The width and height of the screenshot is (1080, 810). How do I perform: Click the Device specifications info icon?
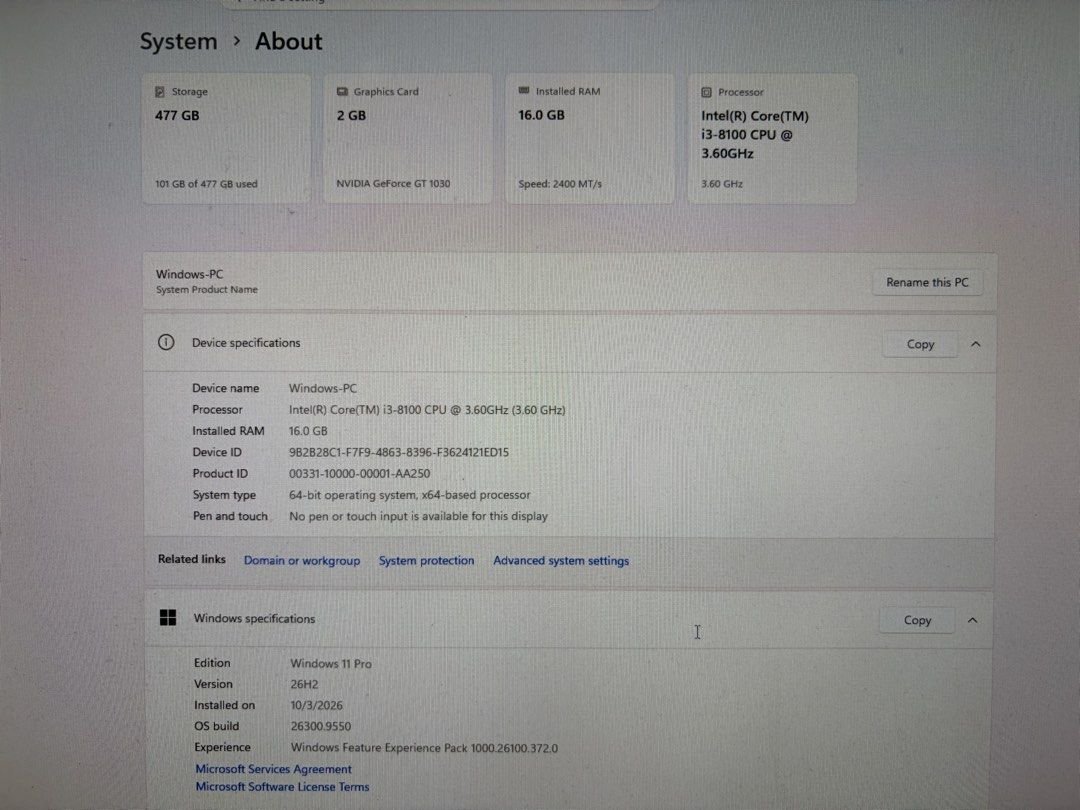pyautogui.click(x=166, y=342)
